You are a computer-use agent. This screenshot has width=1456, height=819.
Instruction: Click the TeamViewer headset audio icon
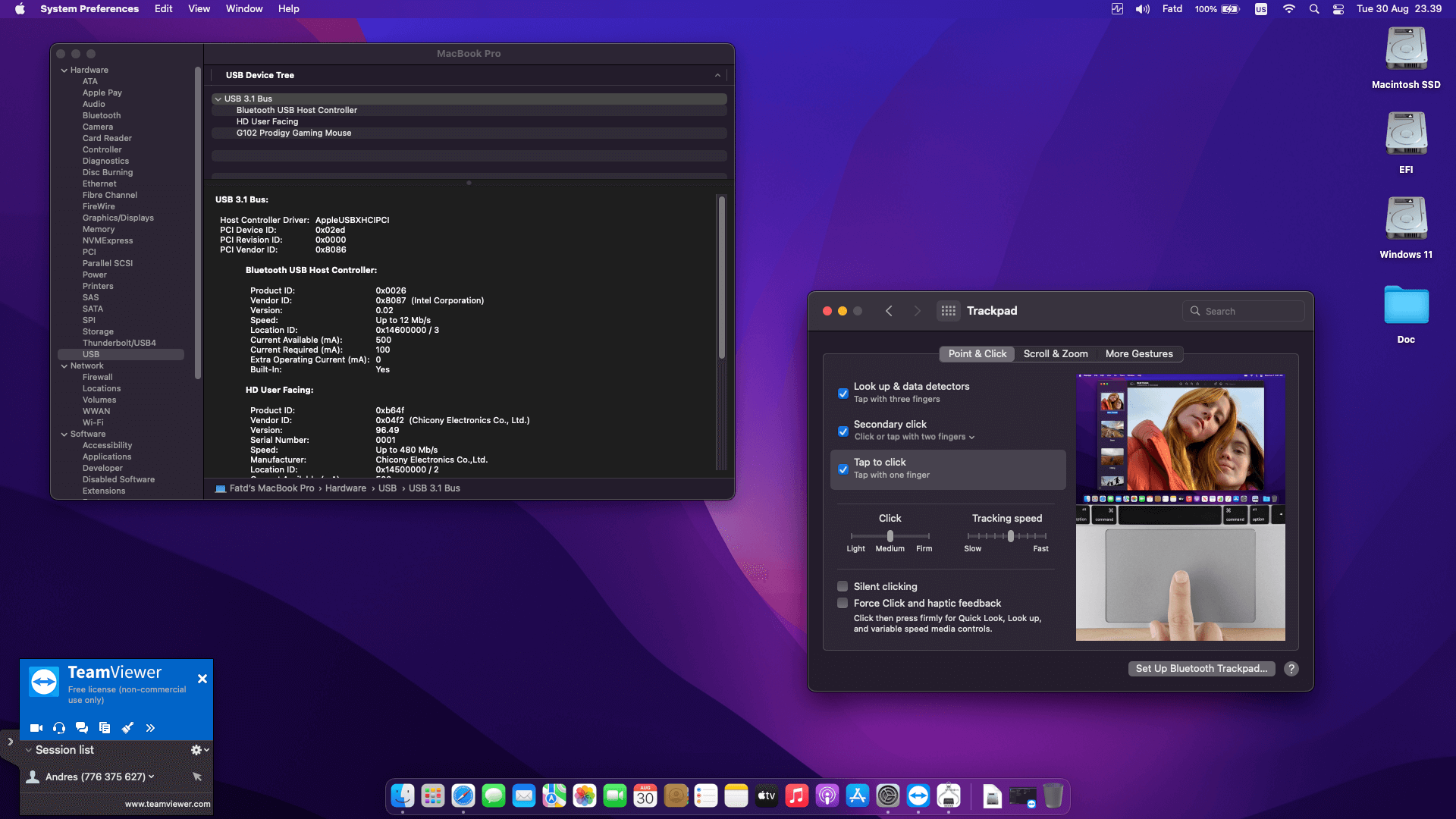(x=59, y=728)
